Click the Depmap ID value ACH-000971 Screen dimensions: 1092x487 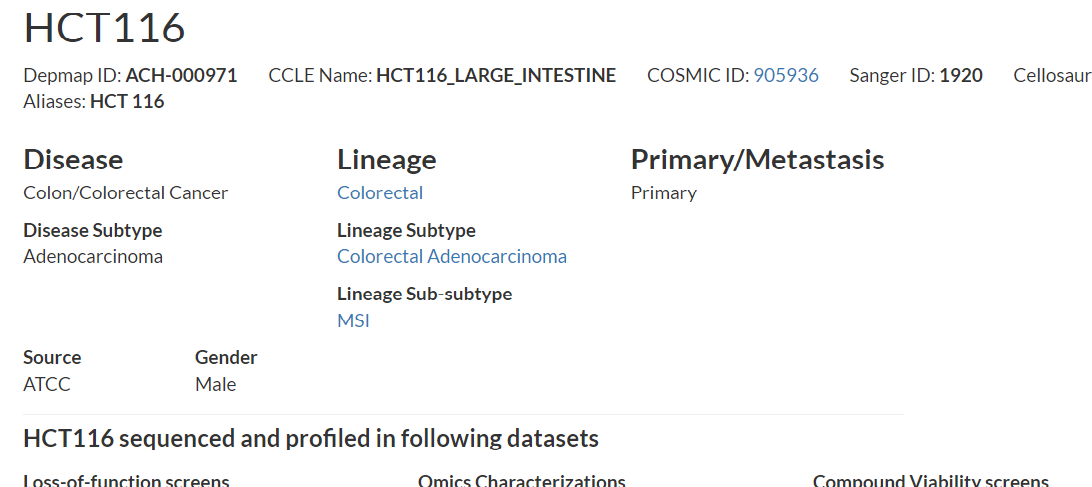[x=181, y=75]
